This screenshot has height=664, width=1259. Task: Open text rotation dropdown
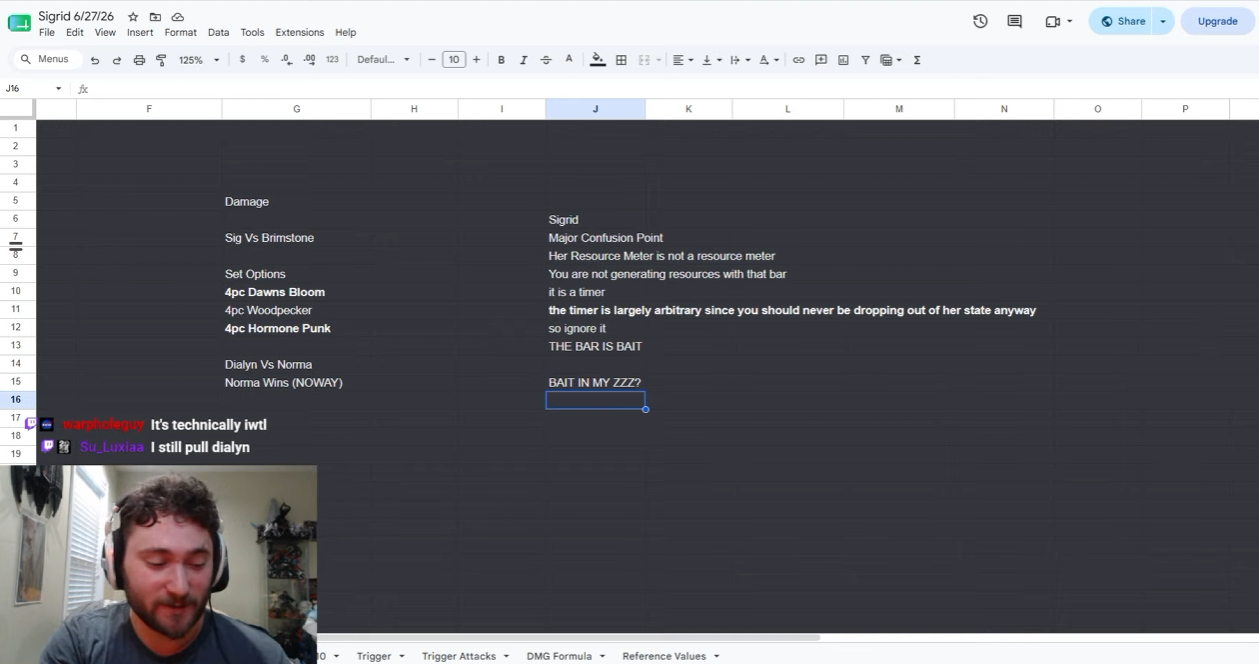click(x=768, y=60)
